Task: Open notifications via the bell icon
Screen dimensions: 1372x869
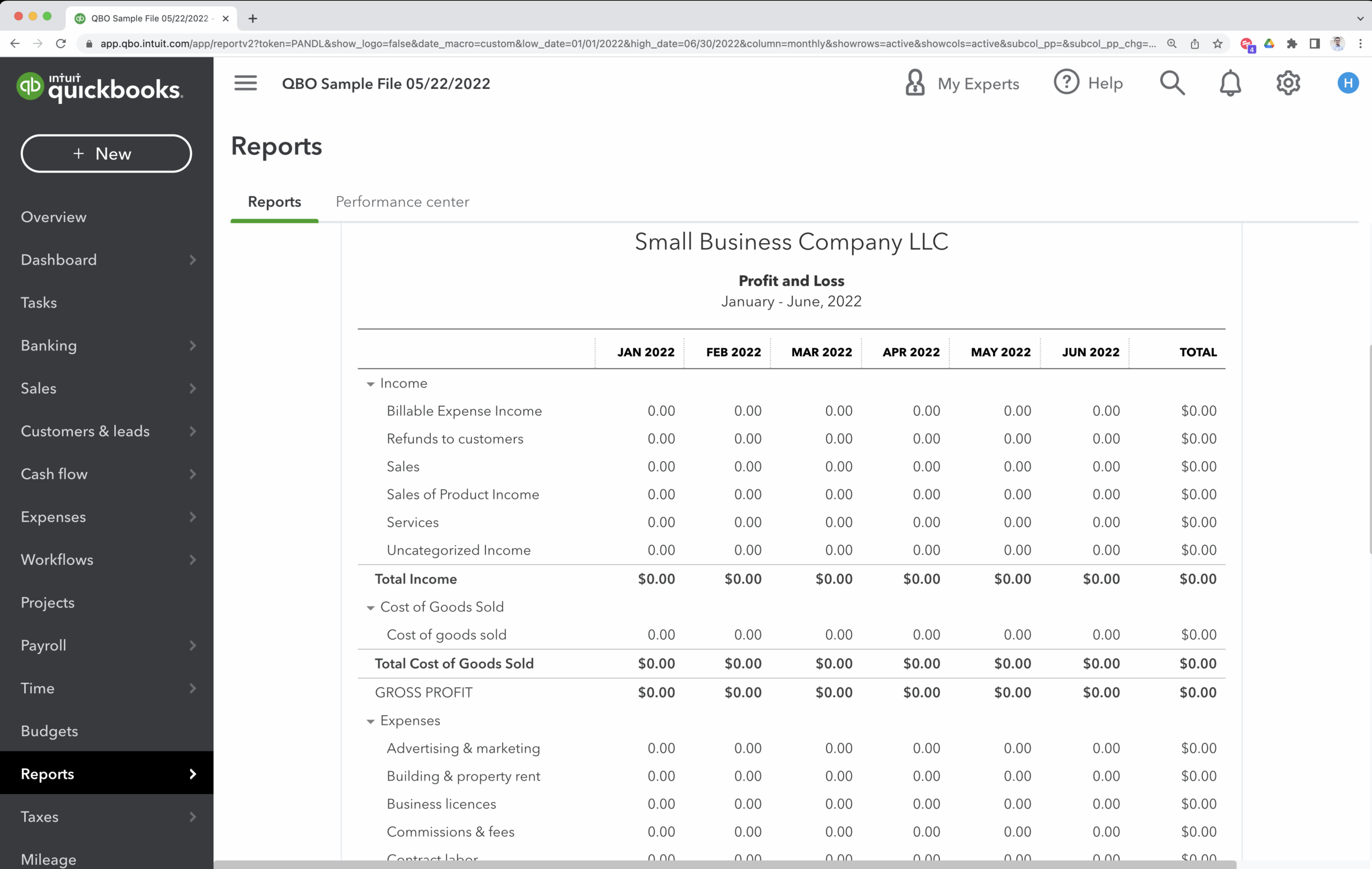Action: point(1231,83)
